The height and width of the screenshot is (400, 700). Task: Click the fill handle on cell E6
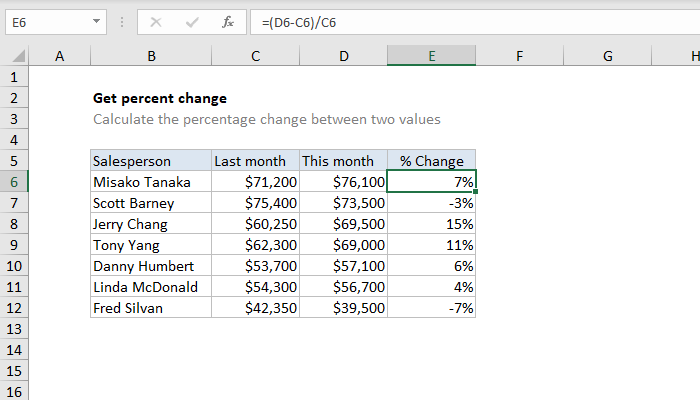click(476, 191)
